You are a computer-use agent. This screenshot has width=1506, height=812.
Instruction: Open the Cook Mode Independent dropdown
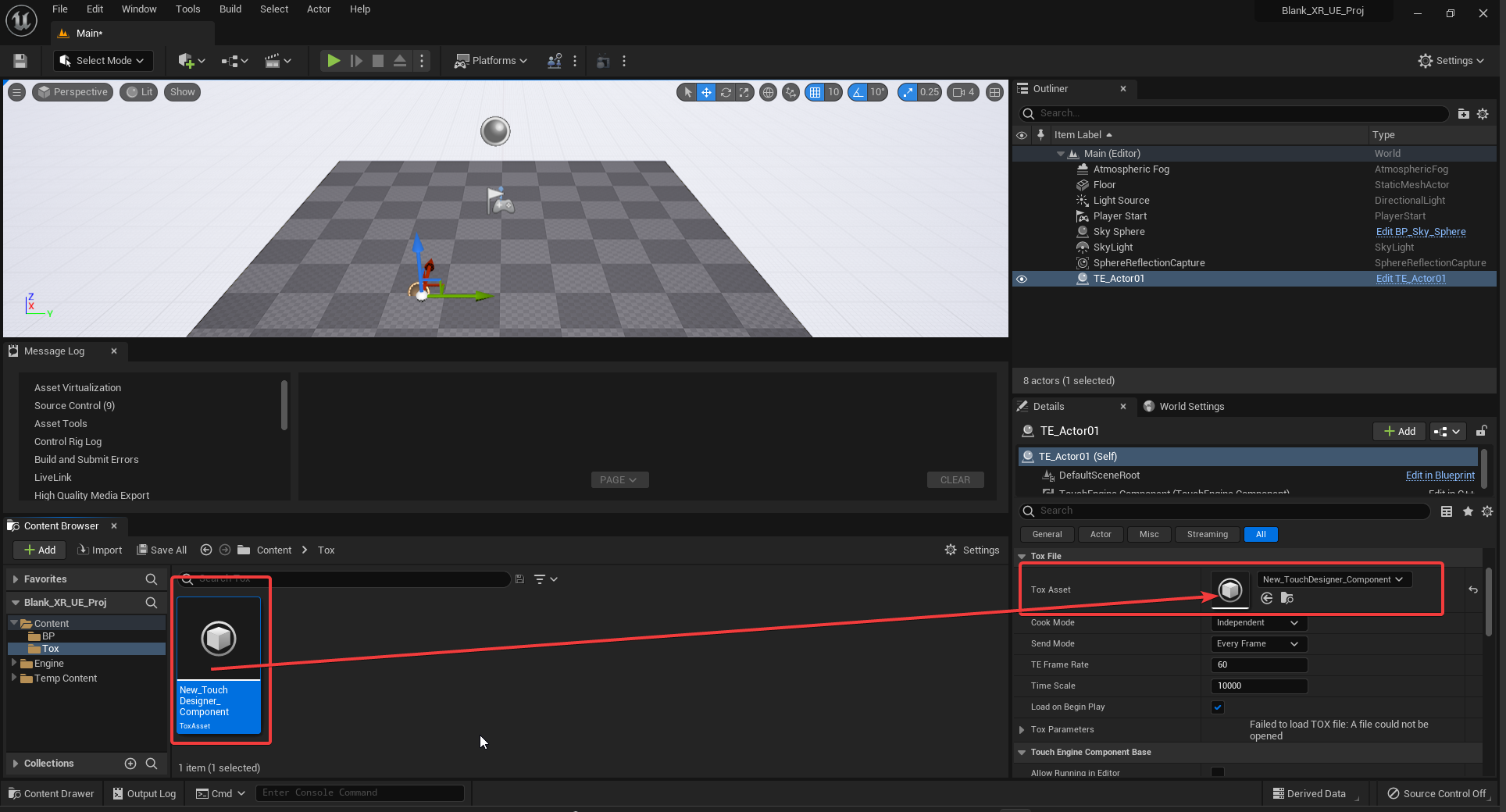pos(1258,623)
